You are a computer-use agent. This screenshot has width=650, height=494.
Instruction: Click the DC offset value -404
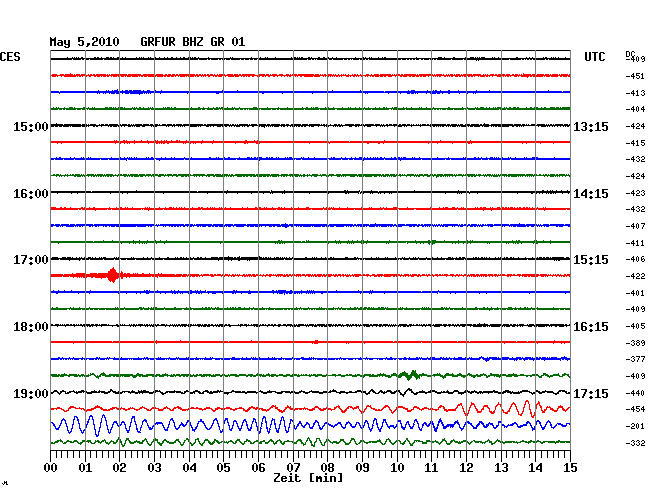[x=635, y=109]
